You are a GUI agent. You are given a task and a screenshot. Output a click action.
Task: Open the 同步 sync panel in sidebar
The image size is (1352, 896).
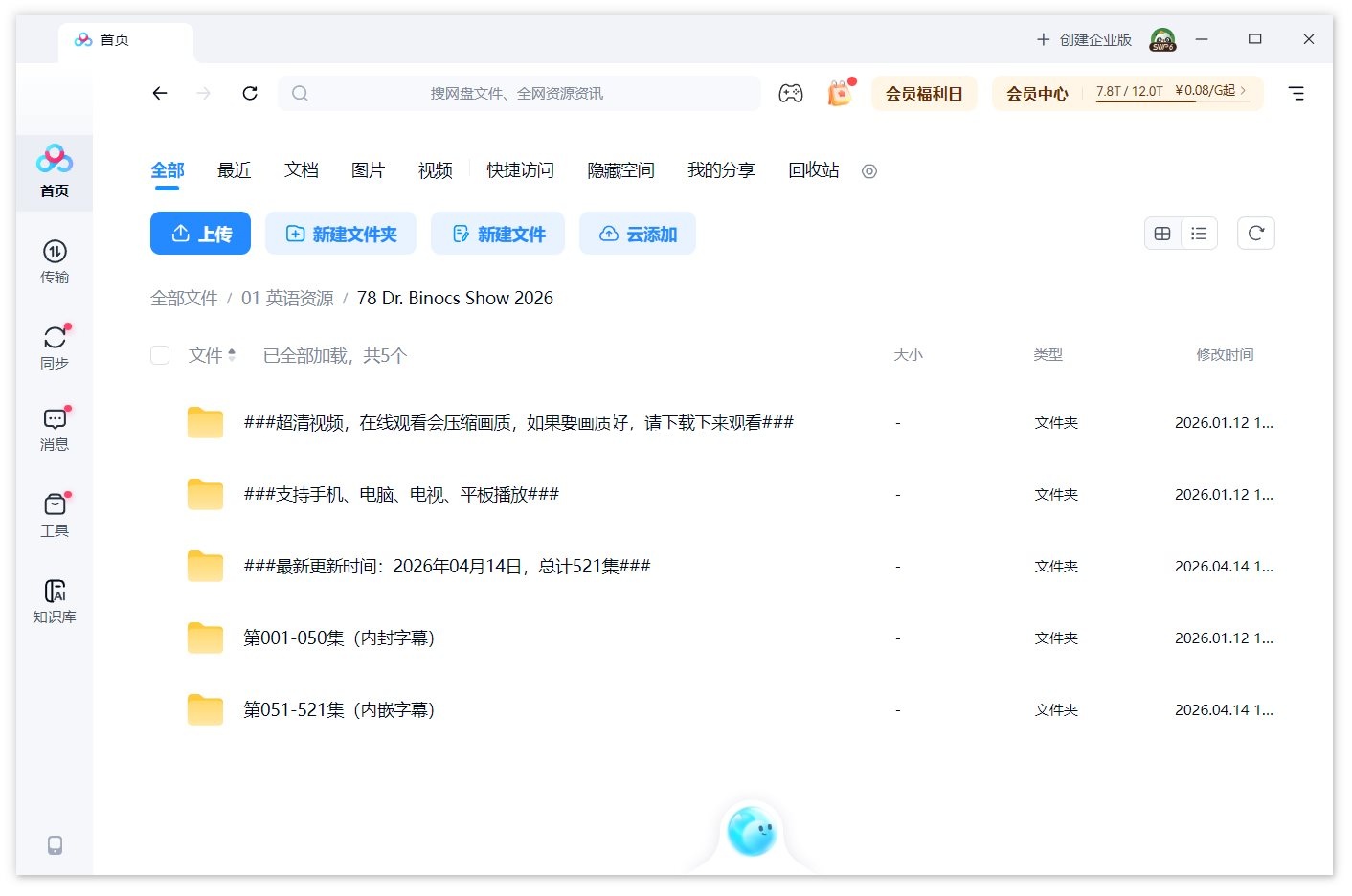[x=54, y=343]
